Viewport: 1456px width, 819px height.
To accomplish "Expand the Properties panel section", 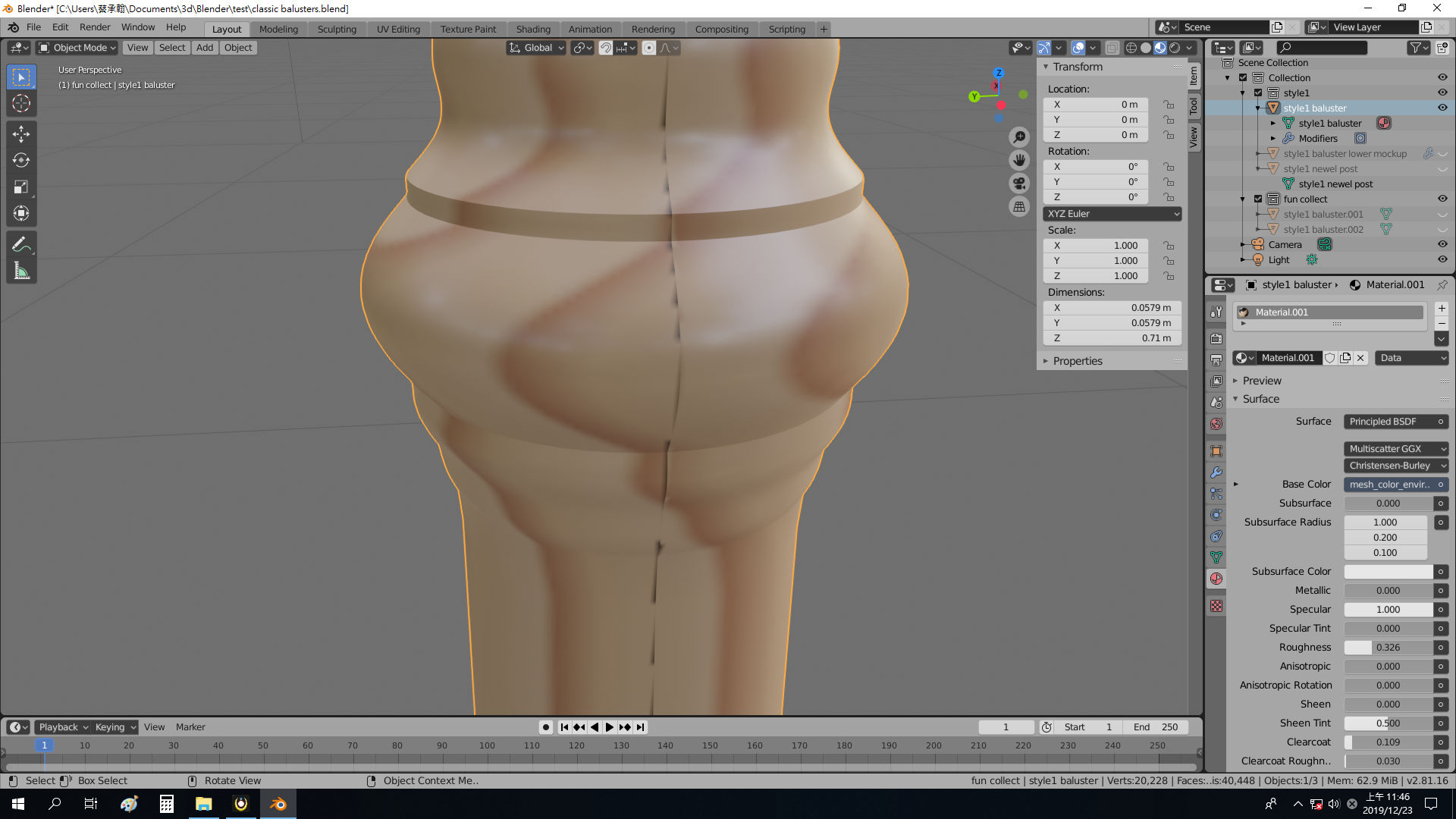I will (x=1077, y=361).
